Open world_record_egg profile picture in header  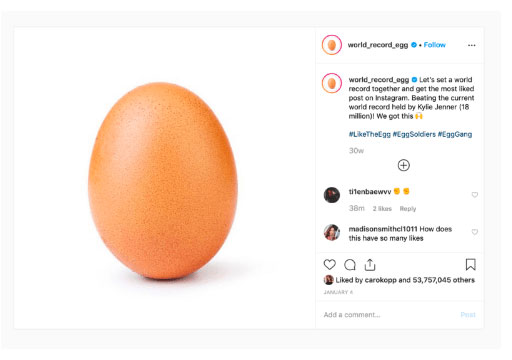(332, 45)
